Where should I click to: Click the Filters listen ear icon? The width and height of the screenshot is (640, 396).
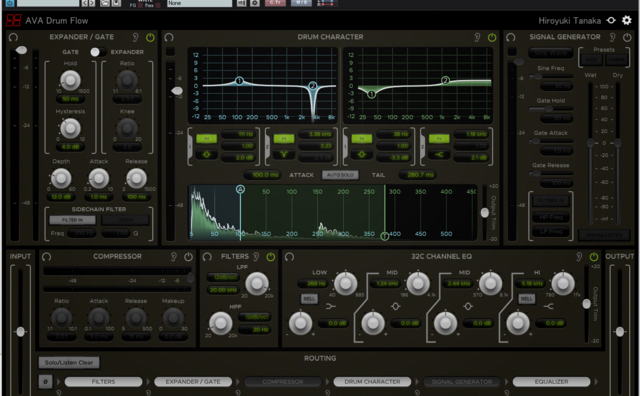point(256,257)
